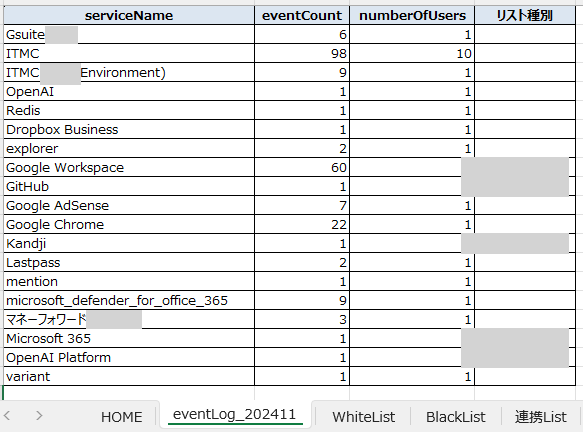Screen dimensions: 583x433
Task: Select eventCount 60 for Google Workspace
Action: 302,167
